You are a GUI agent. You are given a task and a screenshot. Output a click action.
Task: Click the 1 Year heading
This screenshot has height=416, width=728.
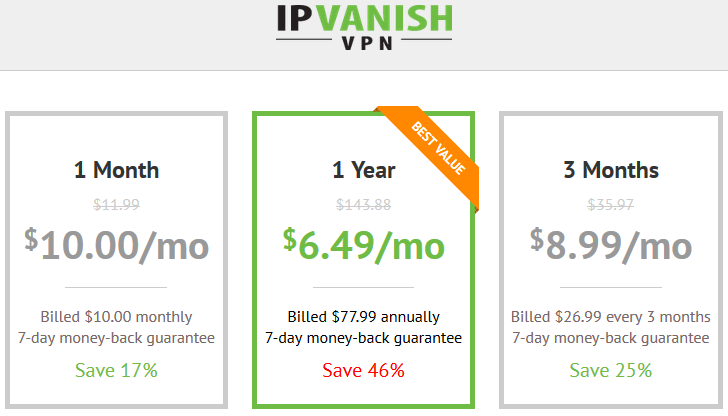pyautogui.click(x=364, y=170)
